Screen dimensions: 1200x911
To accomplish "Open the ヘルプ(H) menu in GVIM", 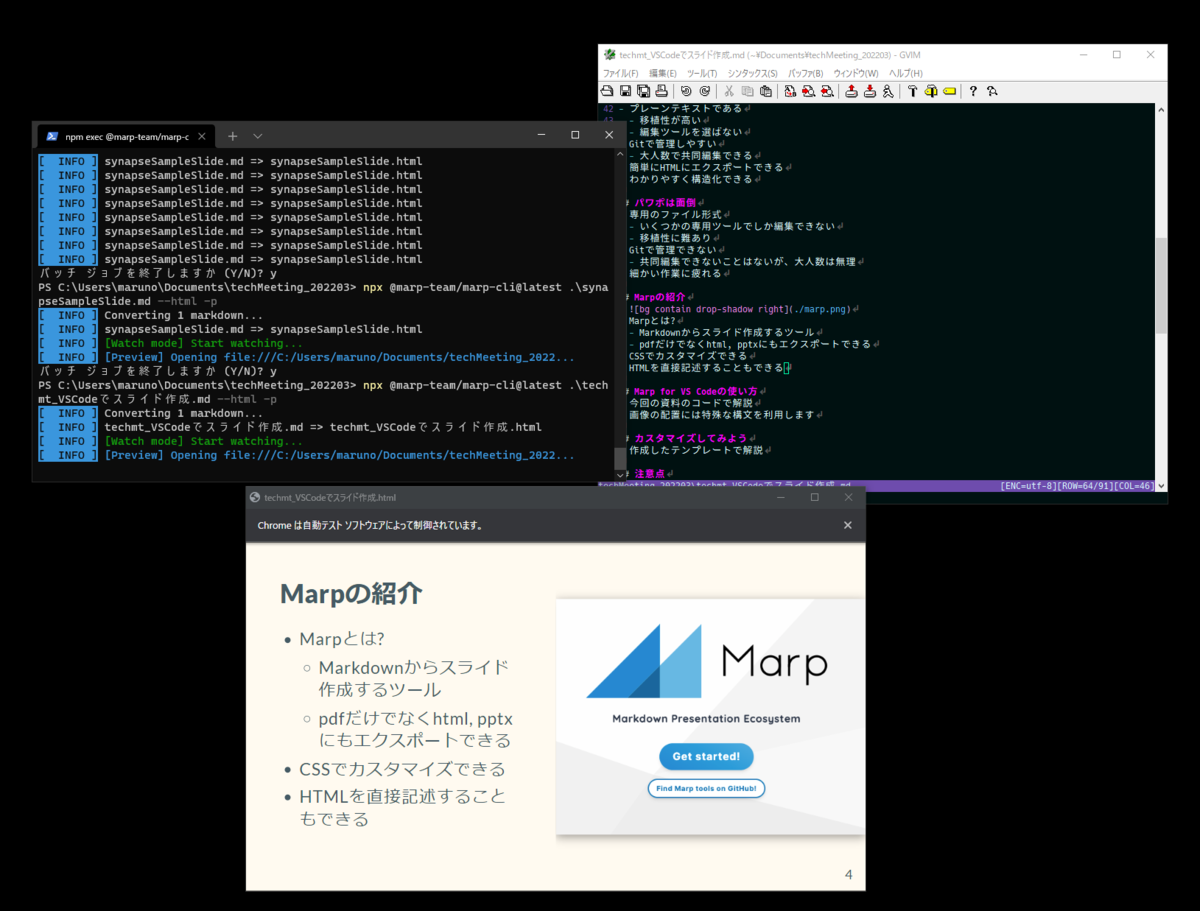I will click(x=905, y=73).
